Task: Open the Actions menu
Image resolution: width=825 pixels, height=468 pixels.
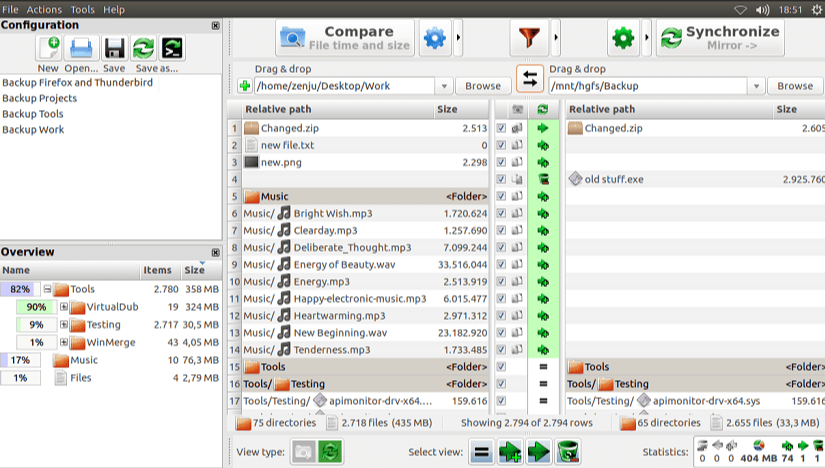Action: click(x=44, y=9)
